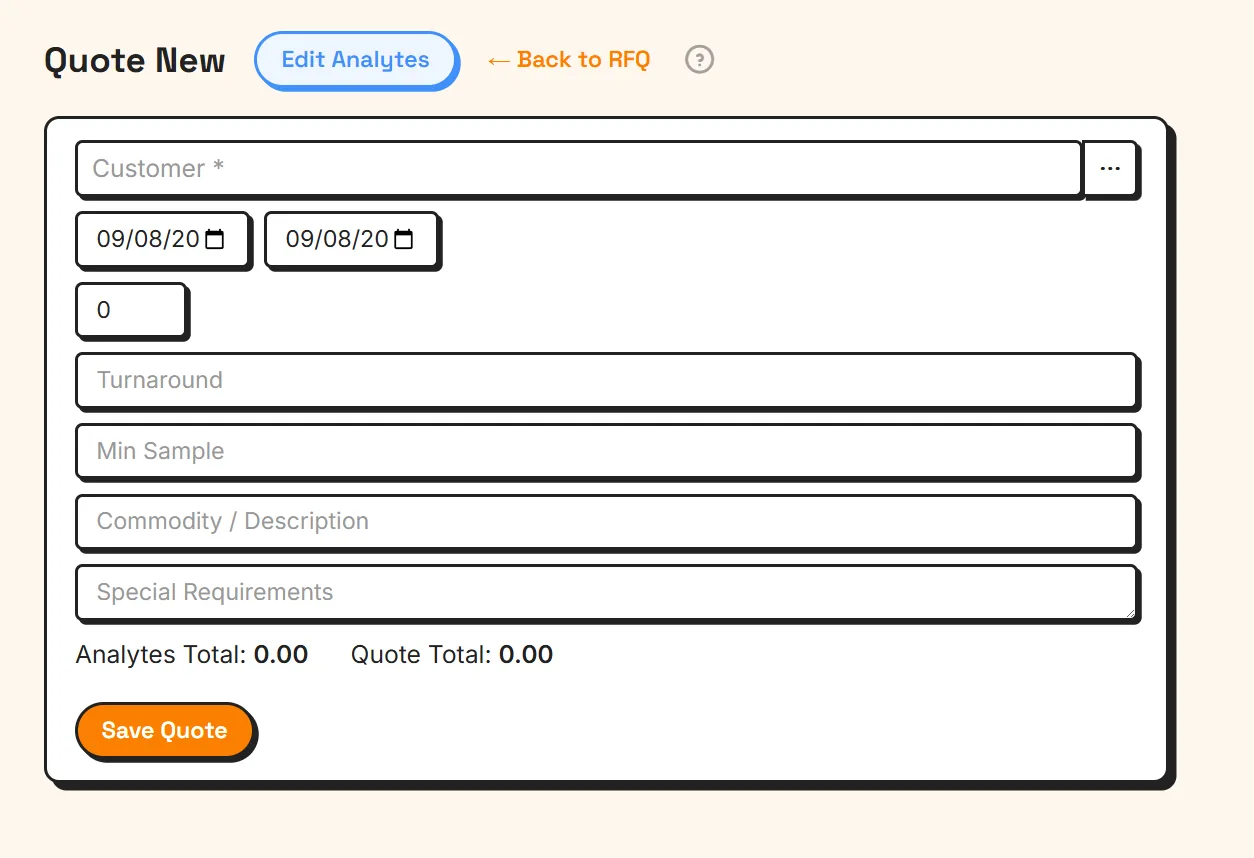This screenshot has height=858, width=1254.
Task: Click the Quote New heading
Action: [x=135, y=60]
